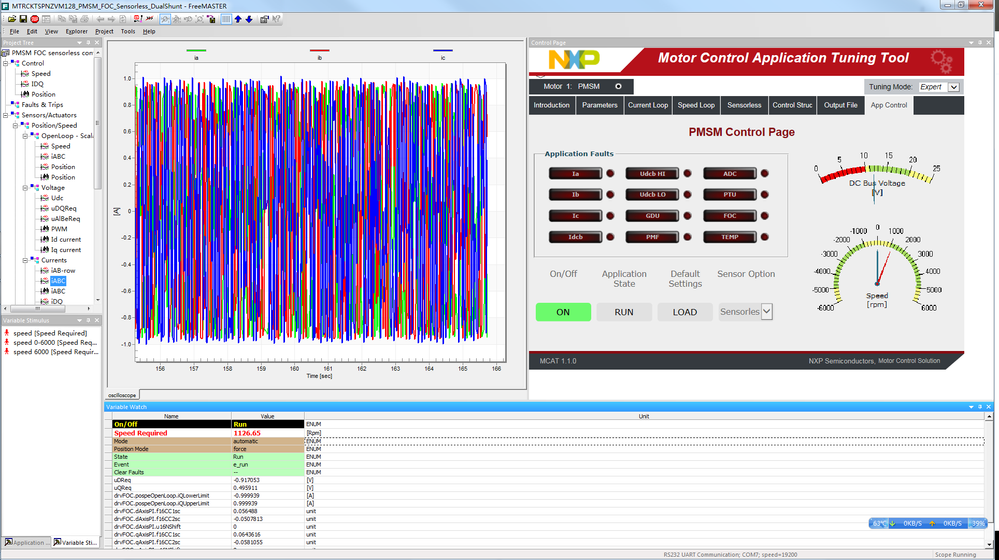Clear the TEMP fault button
Image resolution: width=999 pixels, height=560 pixels.
tap(729, 237)
